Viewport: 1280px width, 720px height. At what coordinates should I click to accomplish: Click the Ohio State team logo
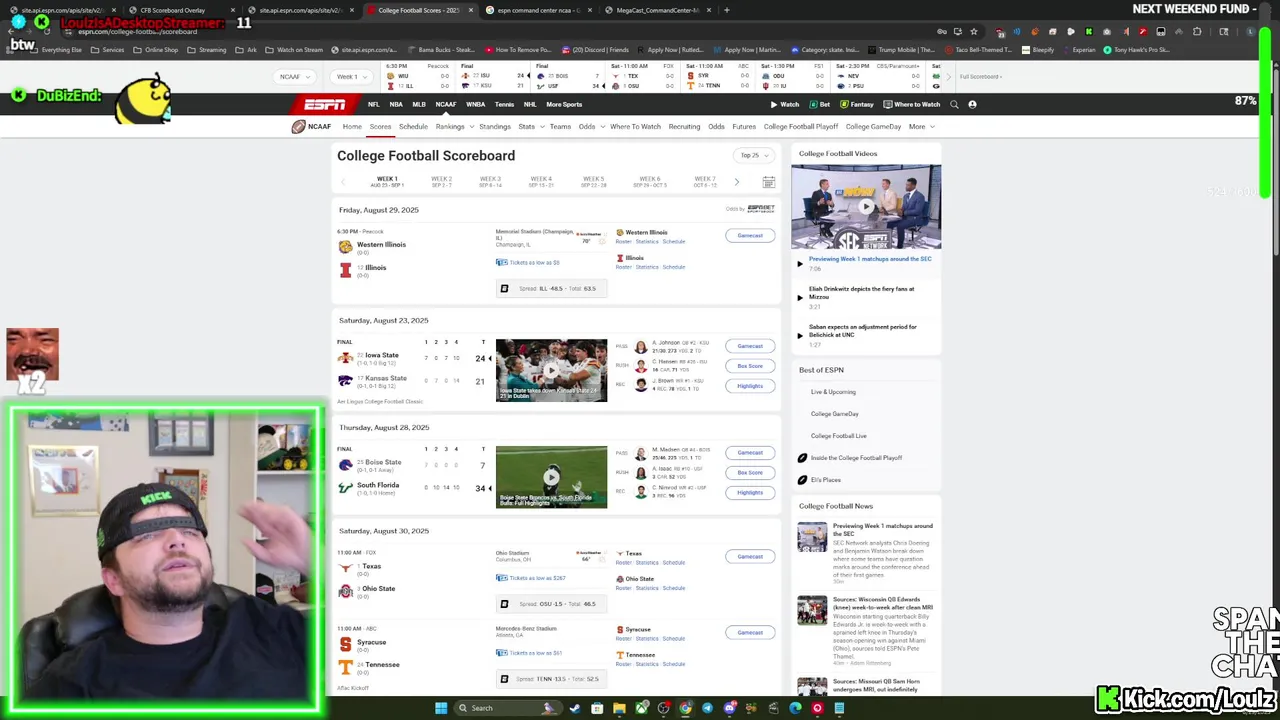coord(345,591)
